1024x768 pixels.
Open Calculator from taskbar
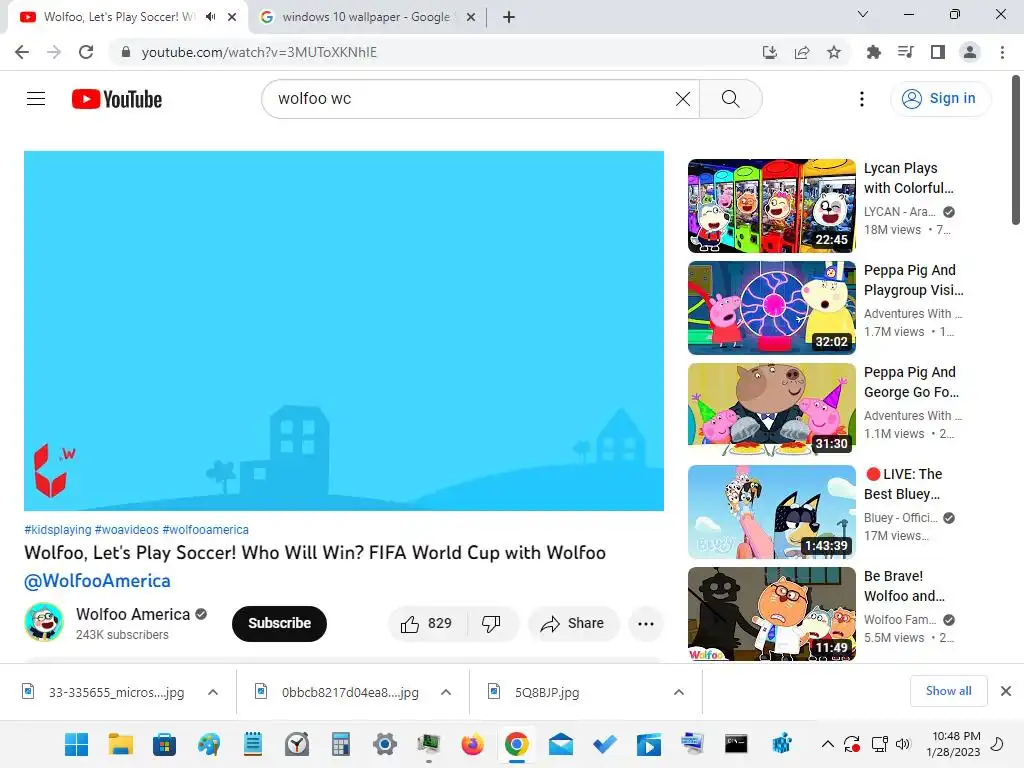click(340, 744)
